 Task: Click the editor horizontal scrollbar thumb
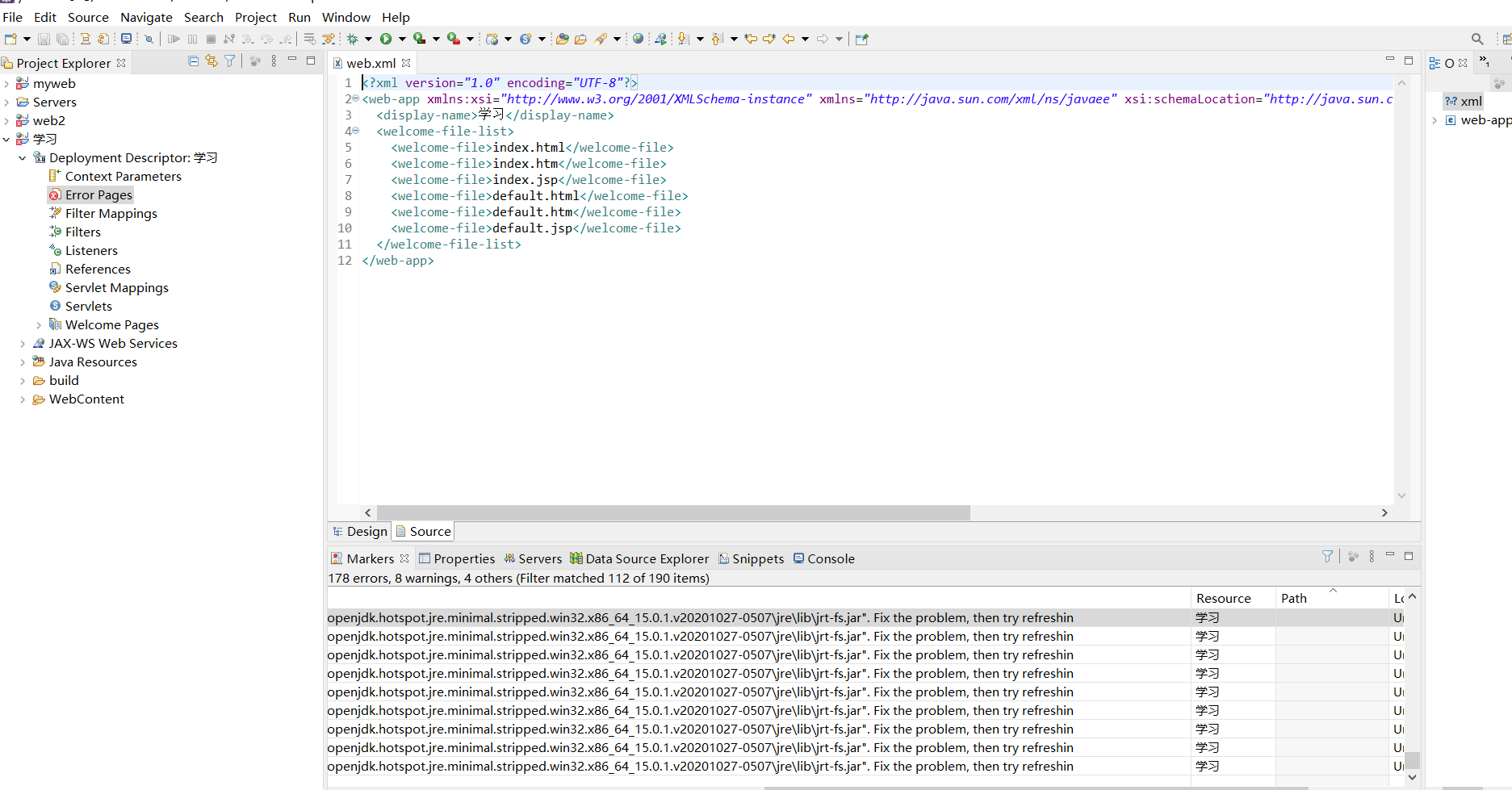point(673,512)
